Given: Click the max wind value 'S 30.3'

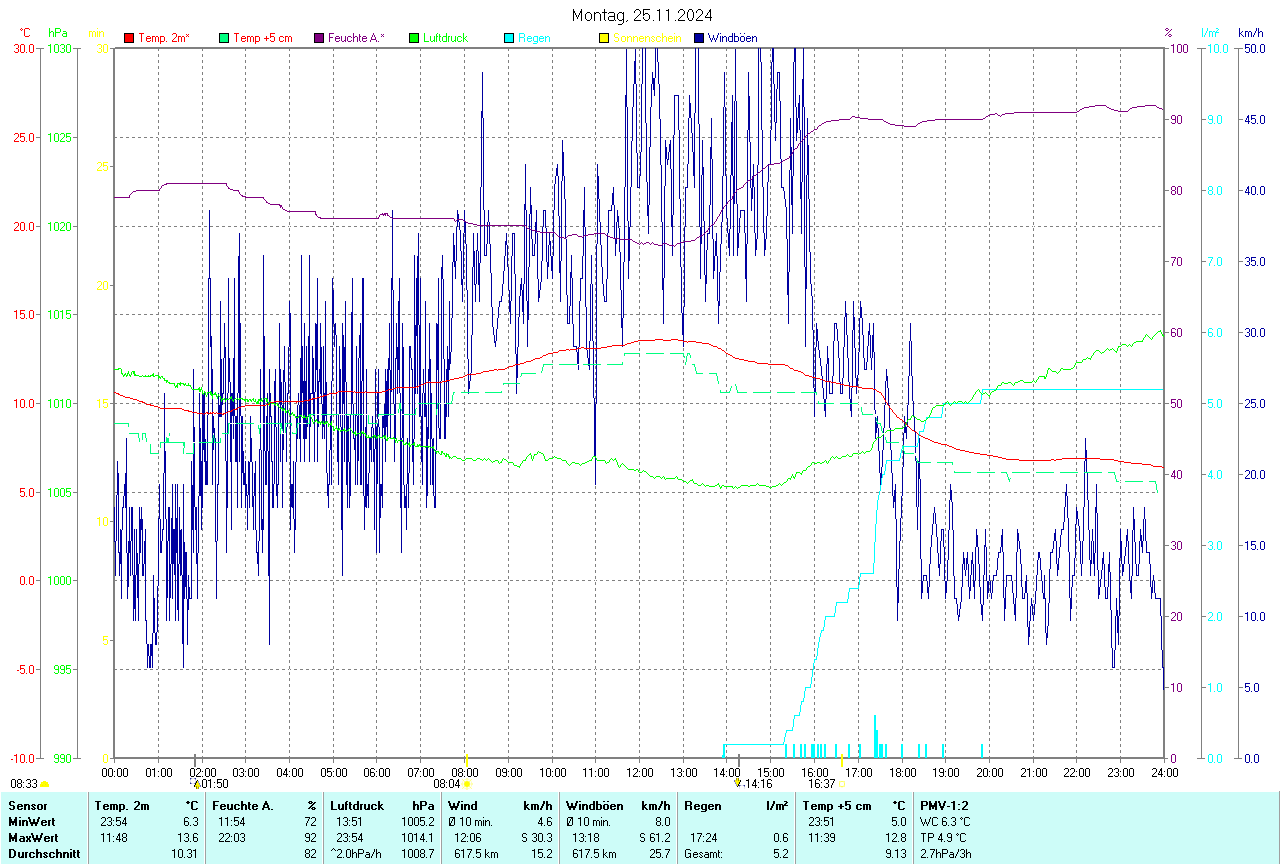Looking at the screenshot, I should tap(537, 837).
